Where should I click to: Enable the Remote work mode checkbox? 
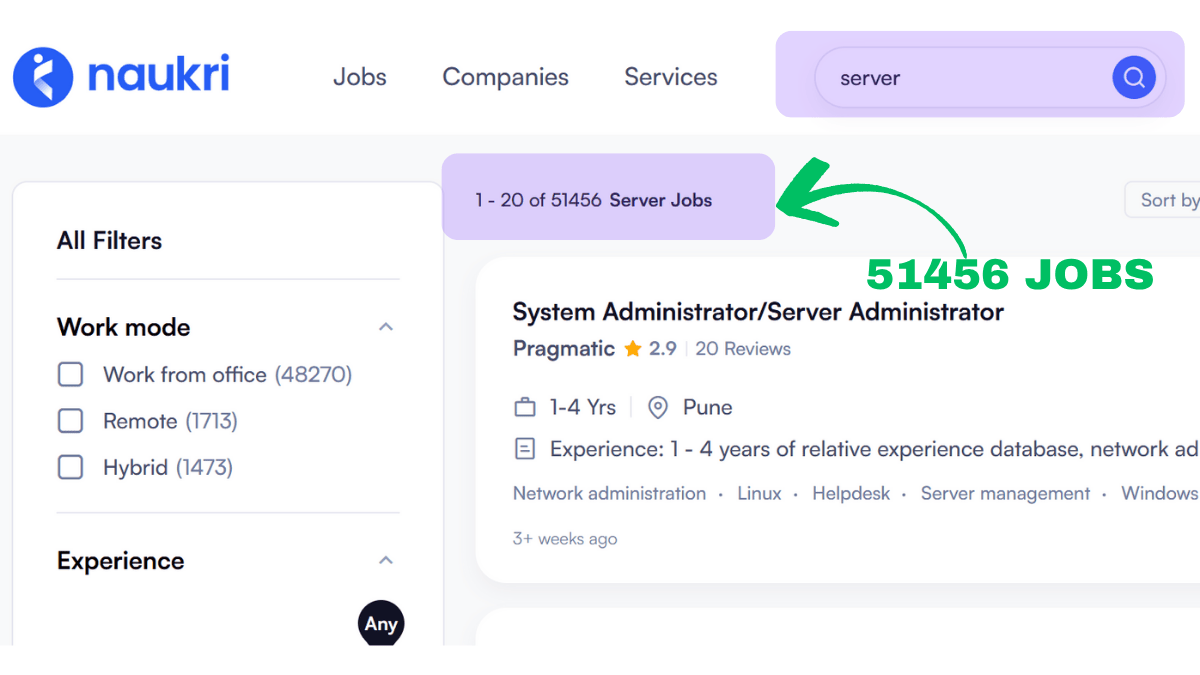[70, 421]
